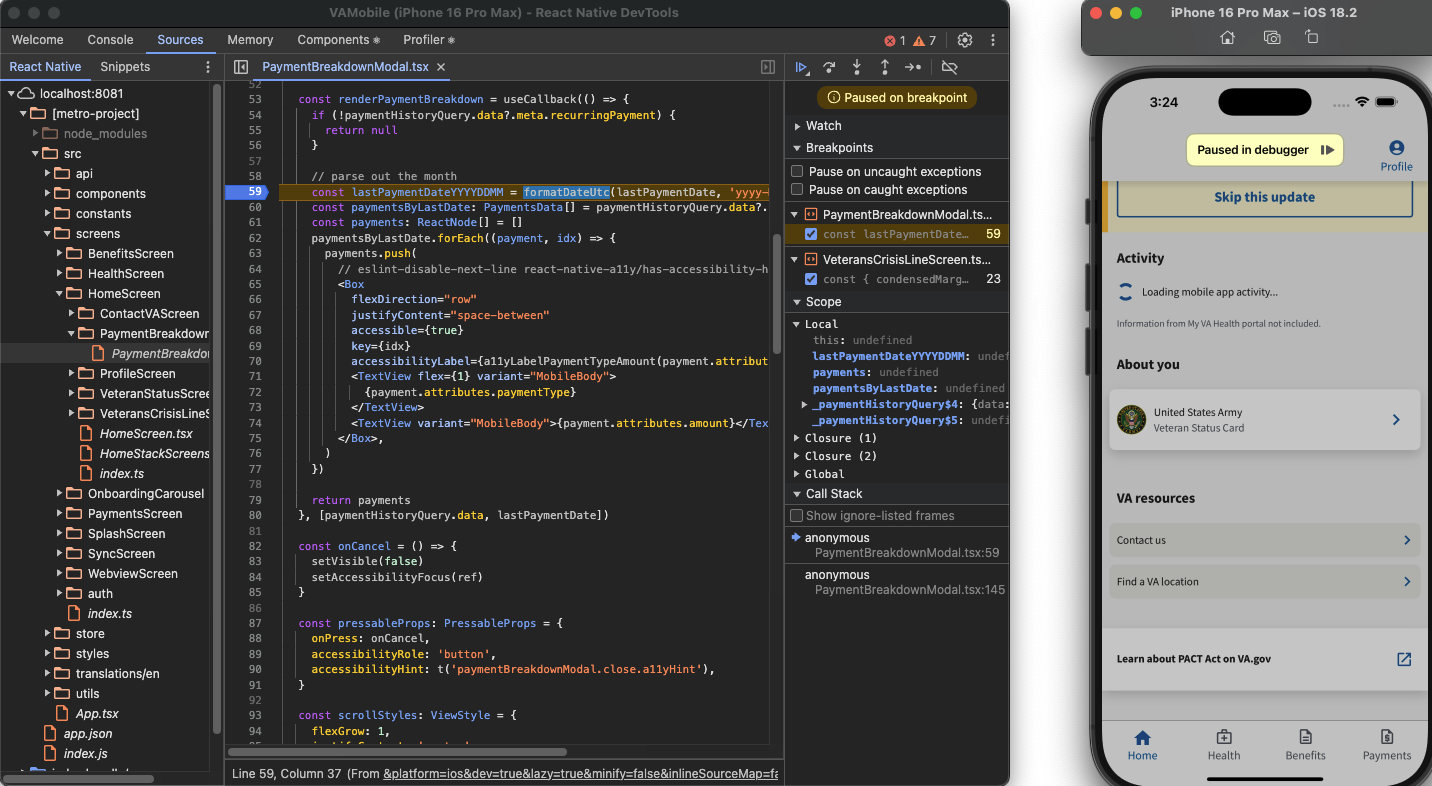The height and width of the screenshot is (786, 1432).
Task: Collapse the Call Stack section
Action: coord(833,494)
